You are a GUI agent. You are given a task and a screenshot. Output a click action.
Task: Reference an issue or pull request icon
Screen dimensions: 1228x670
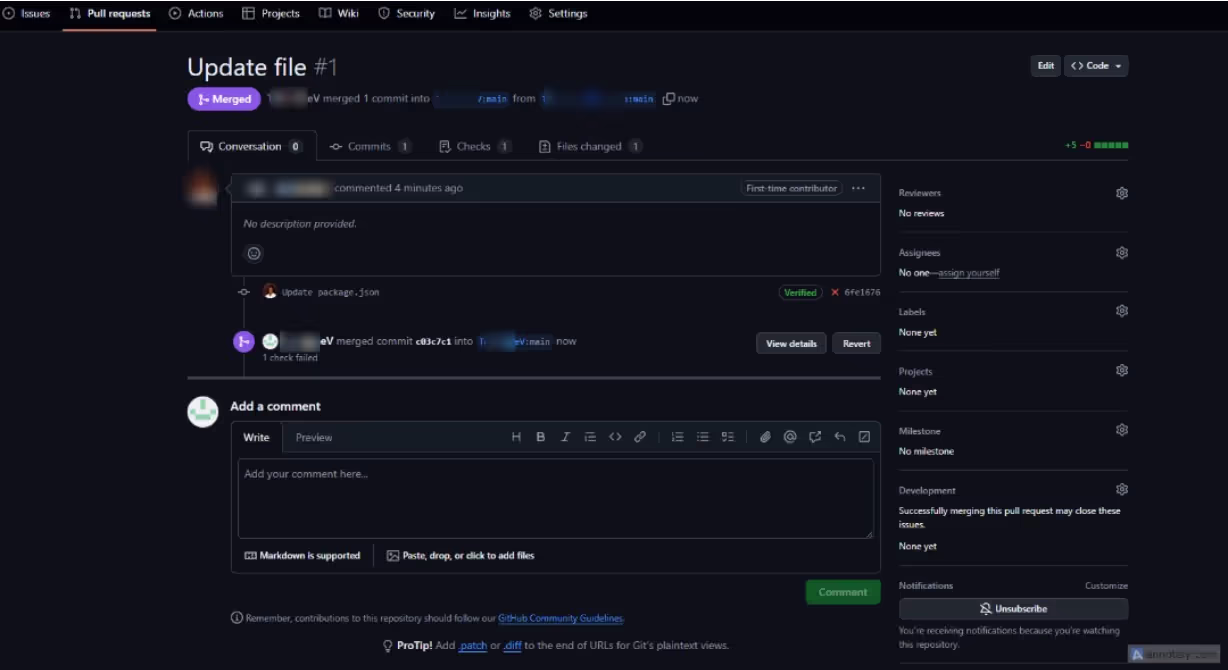click(815, 437)
